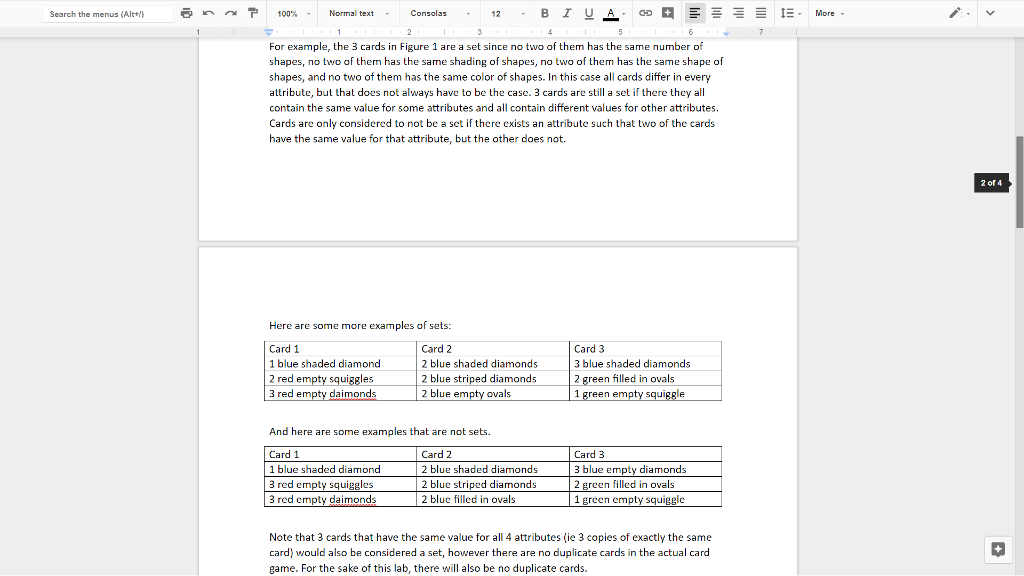Print the document
Screen dimensions: 1024x576
(x=187, y=13)
